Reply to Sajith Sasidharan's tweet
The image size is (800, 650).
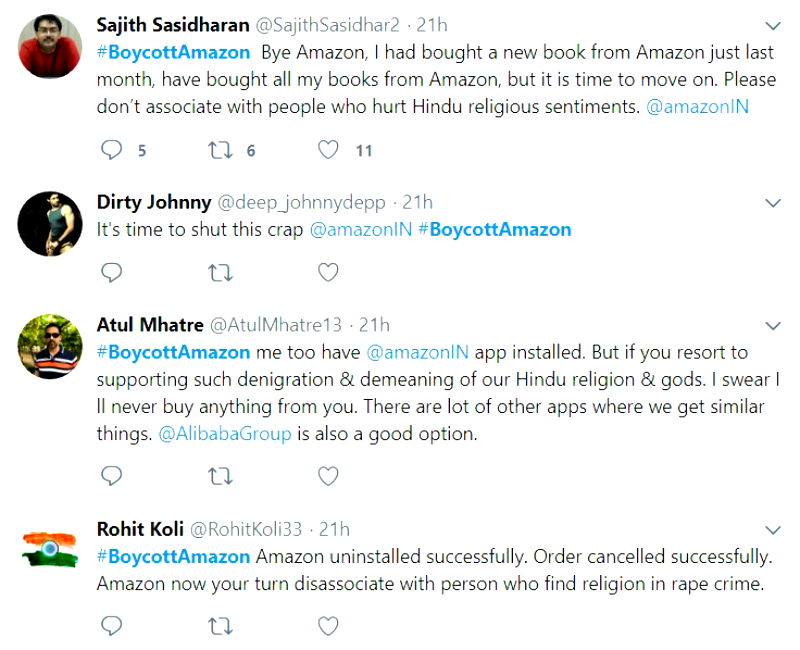click(112, 150)
